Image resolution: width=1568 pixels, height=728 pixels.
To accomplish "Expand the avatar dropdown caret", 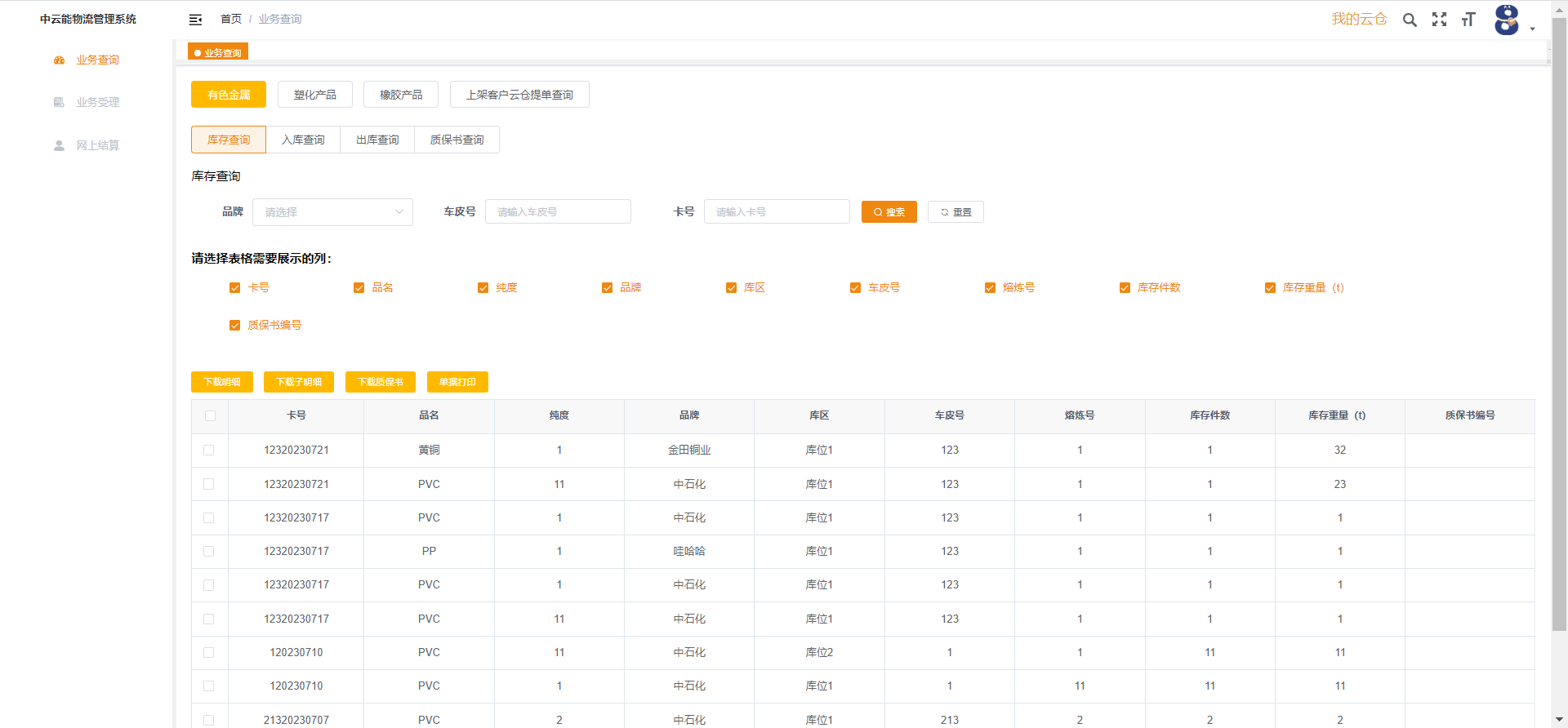I will (x=1533, y=29).
